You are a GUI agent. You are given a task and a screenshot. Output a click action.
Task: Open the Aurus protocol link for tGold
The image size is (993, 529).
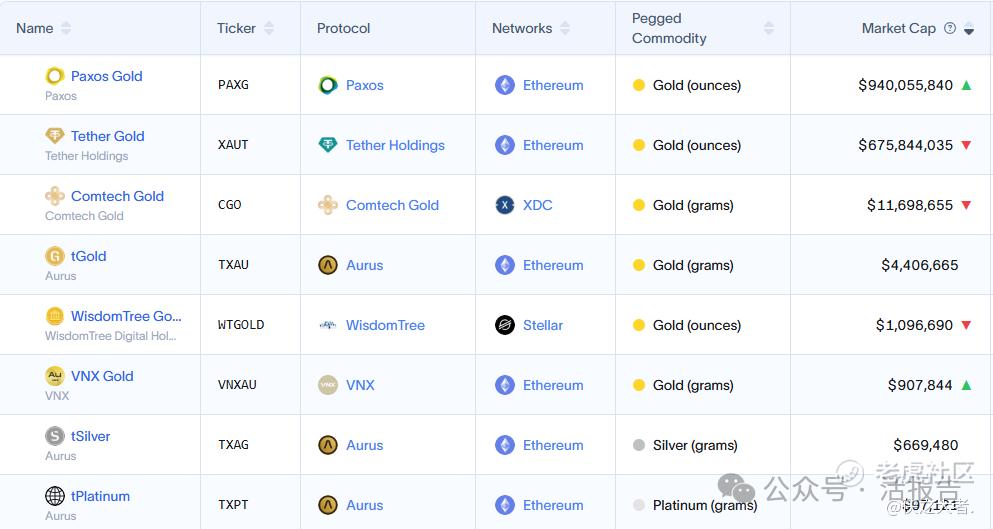click(x=364, y=265)
